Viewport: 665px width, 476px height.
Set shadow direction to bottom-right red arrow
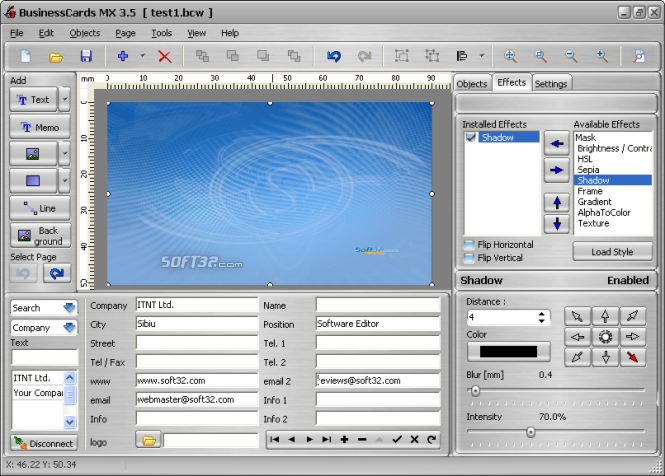pyautogui.click(x=632, y=357)
